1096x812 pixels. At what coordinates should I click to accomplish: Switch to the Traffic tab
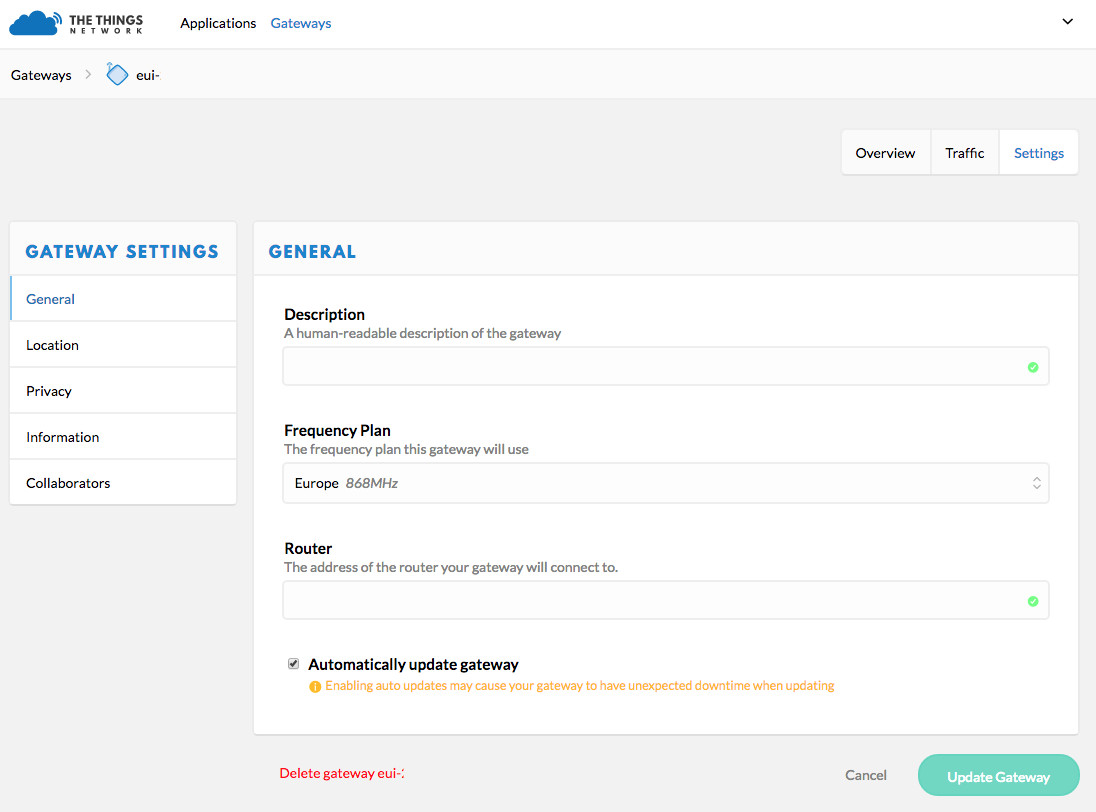tap(965, 153)
